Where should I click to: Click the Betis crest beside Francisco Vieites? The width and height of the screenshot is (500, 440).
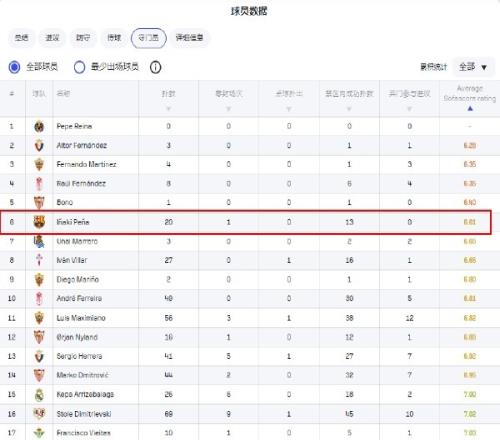click(x=39, y=433)
